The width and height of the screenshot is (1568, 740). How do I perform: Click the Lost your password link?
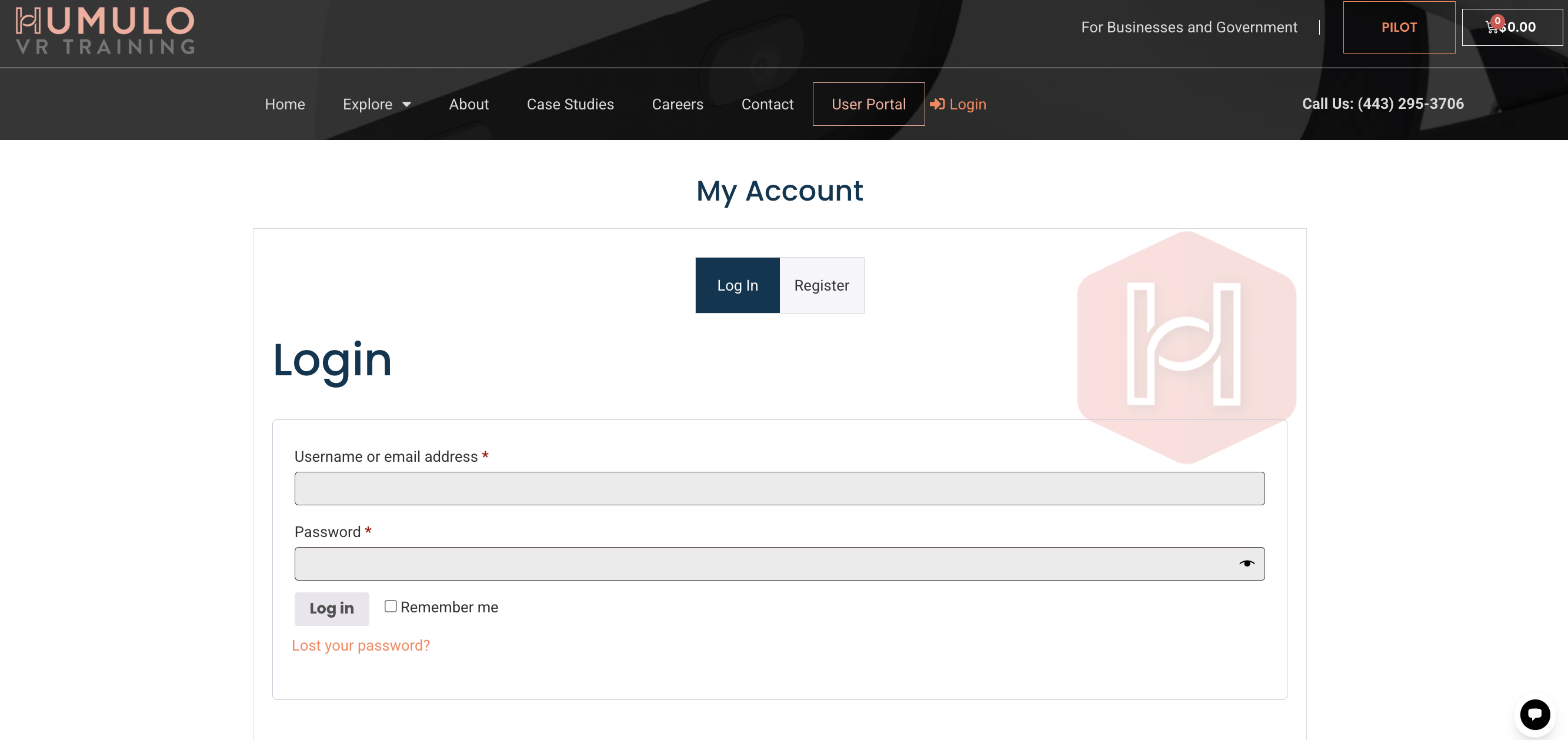[x=361, y=645]
